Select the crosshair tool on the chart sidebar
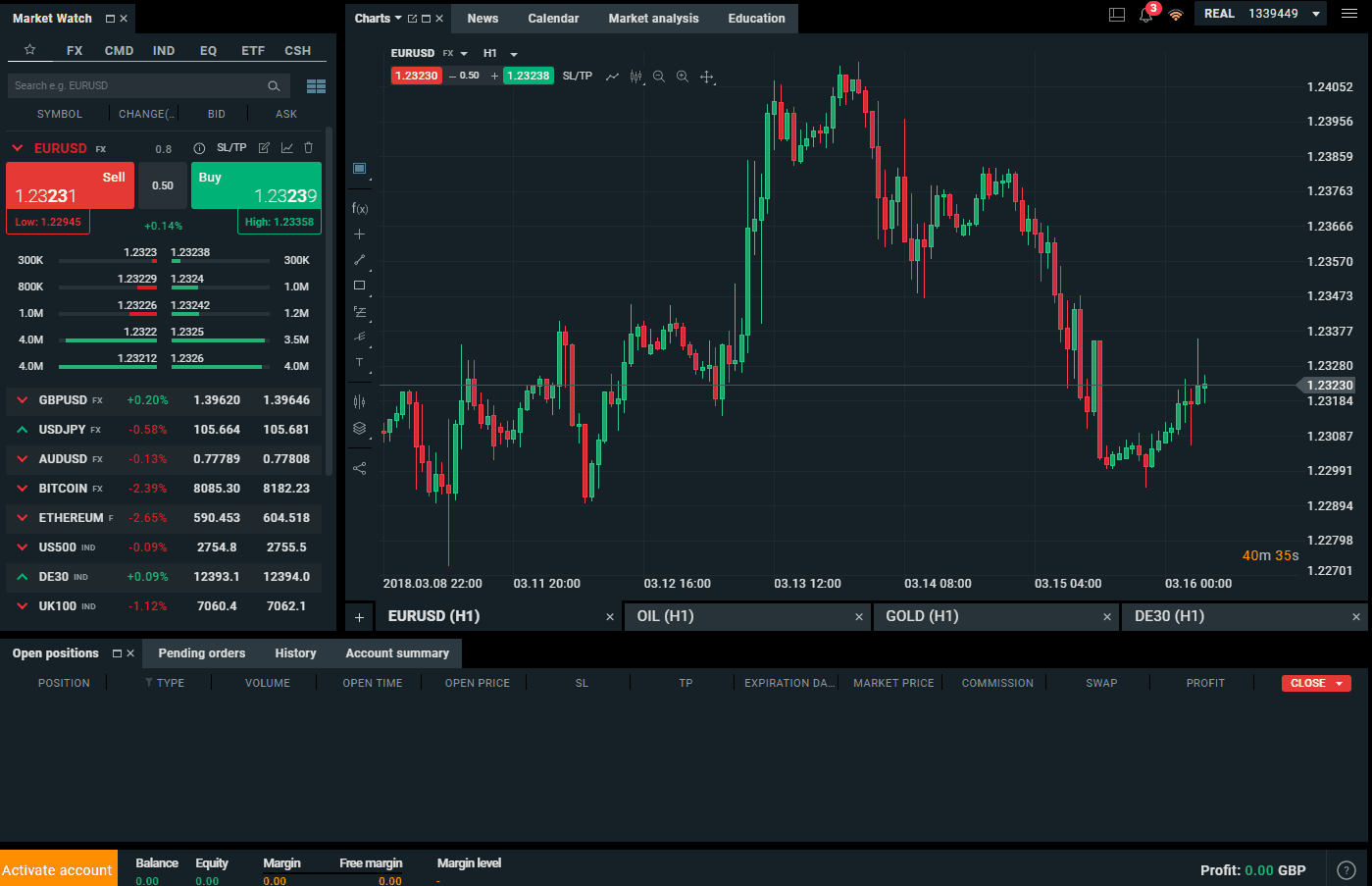The image size is (1372, 886). 359,234
